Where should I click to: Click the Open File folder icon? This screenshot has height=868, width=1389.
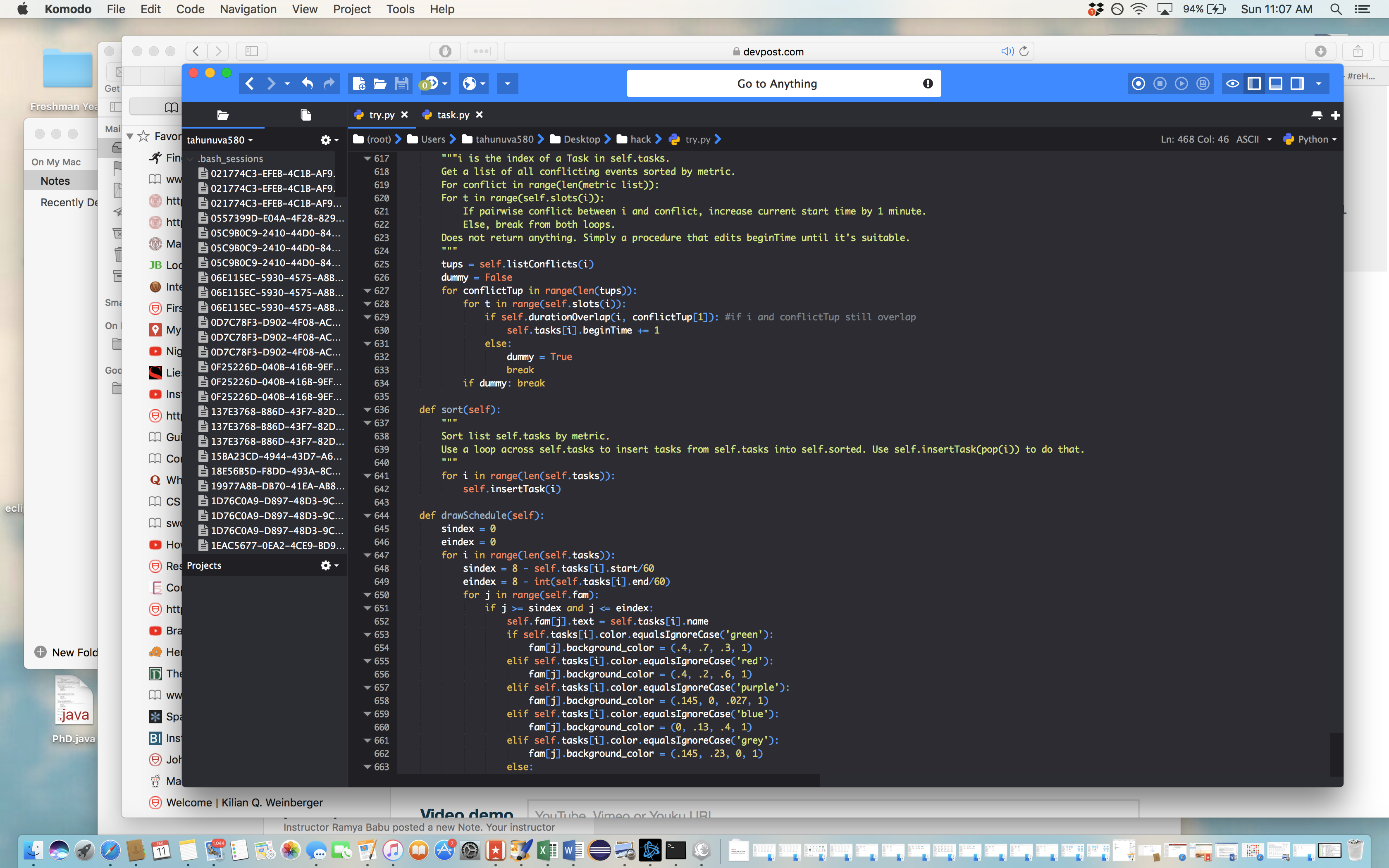[380, 84]
